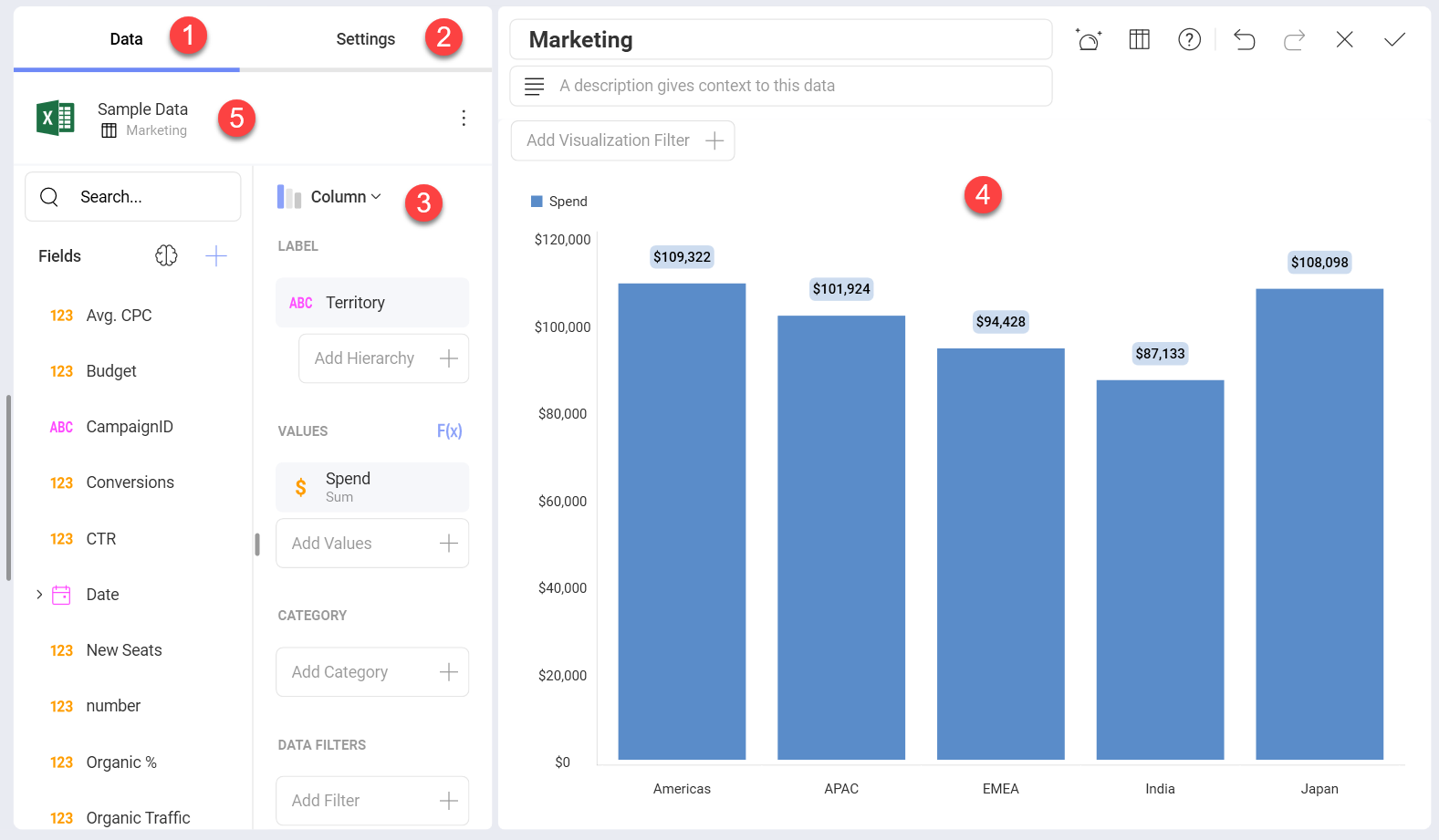The image size is (1439, 840).
Task: Switch to the Settings tab
Action: 365,39
